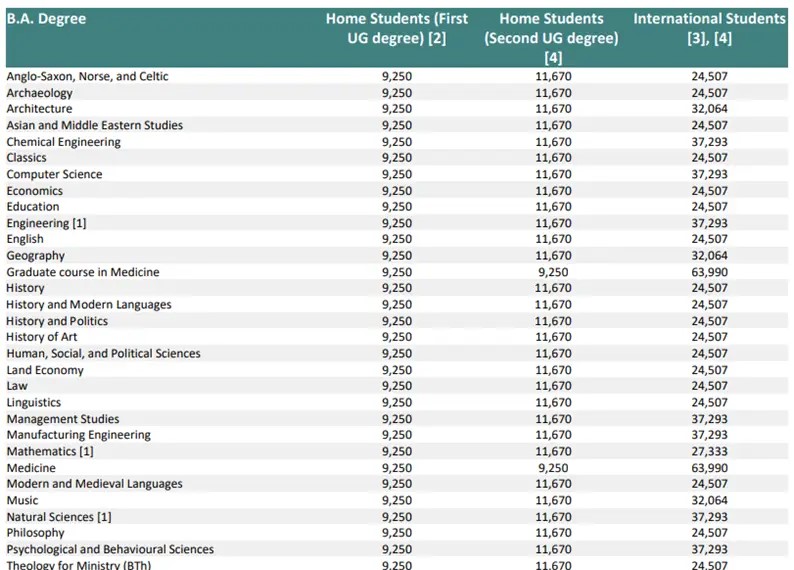Select the Architecture row label
The width and height of the screenshot is (794, 570).
[x=39, y=109]
